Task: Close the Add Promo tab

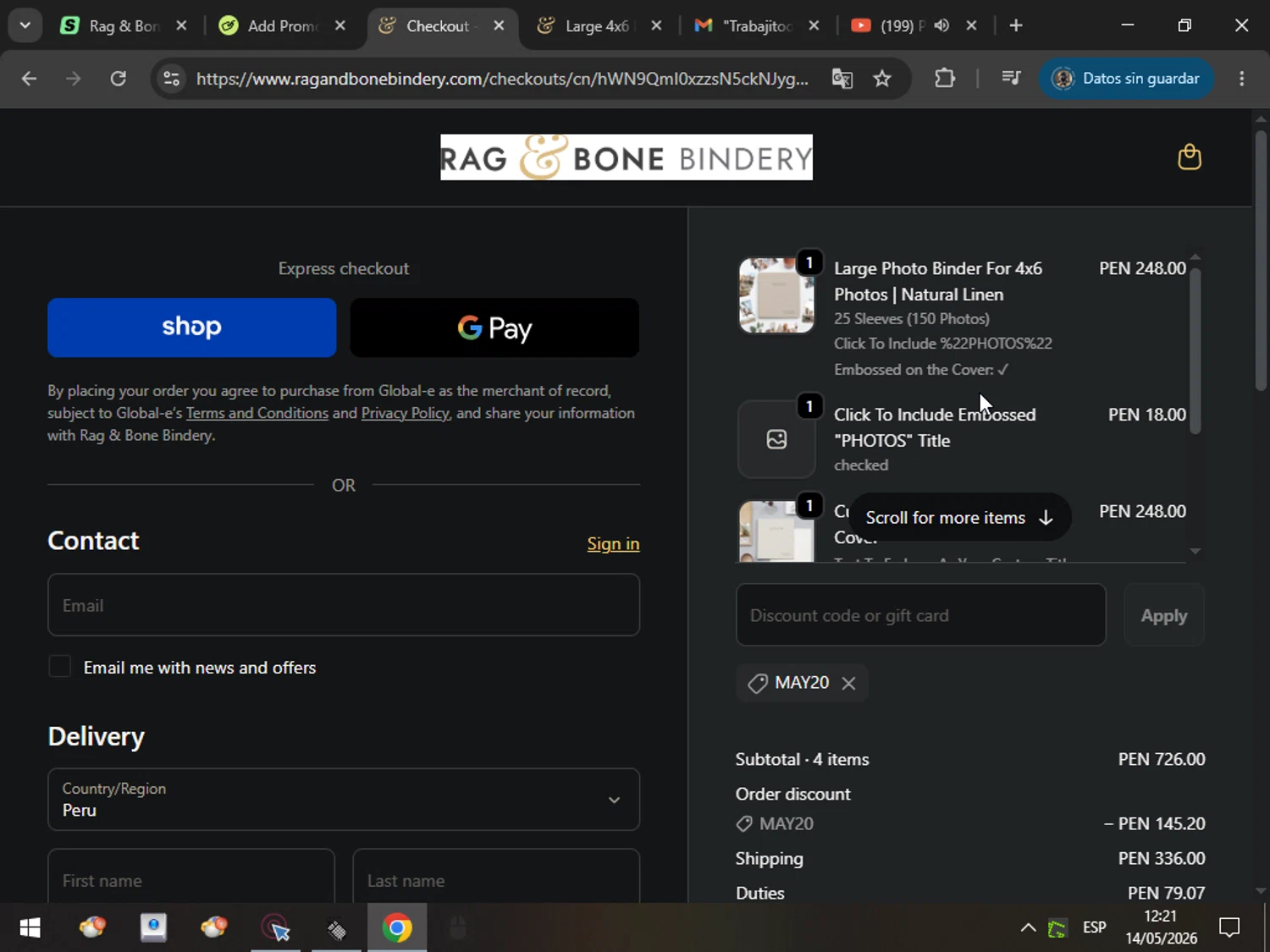Action: click(x=340, y=25)
